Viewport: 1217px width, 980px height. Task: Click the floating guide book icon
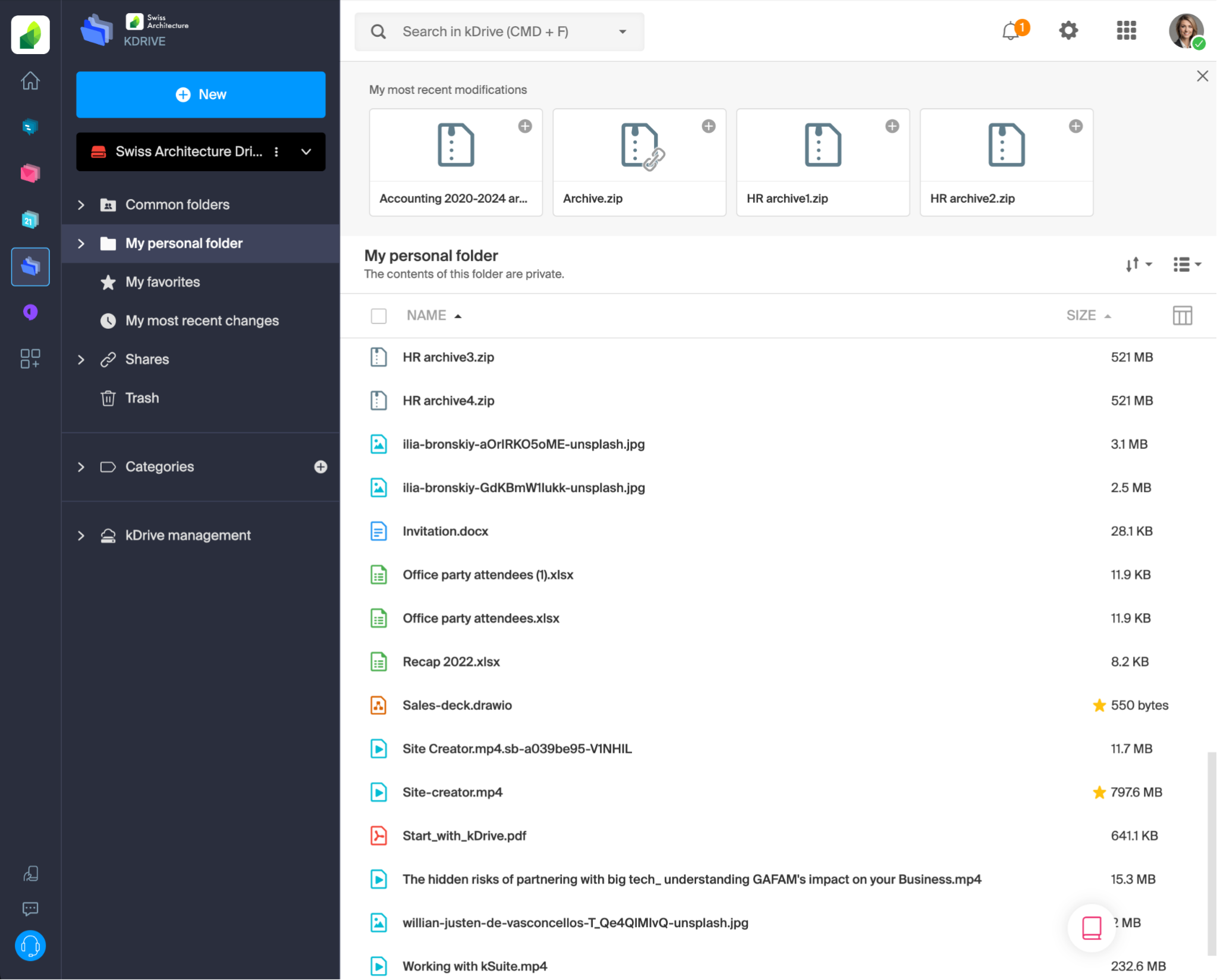click(x=1092, y=928)
